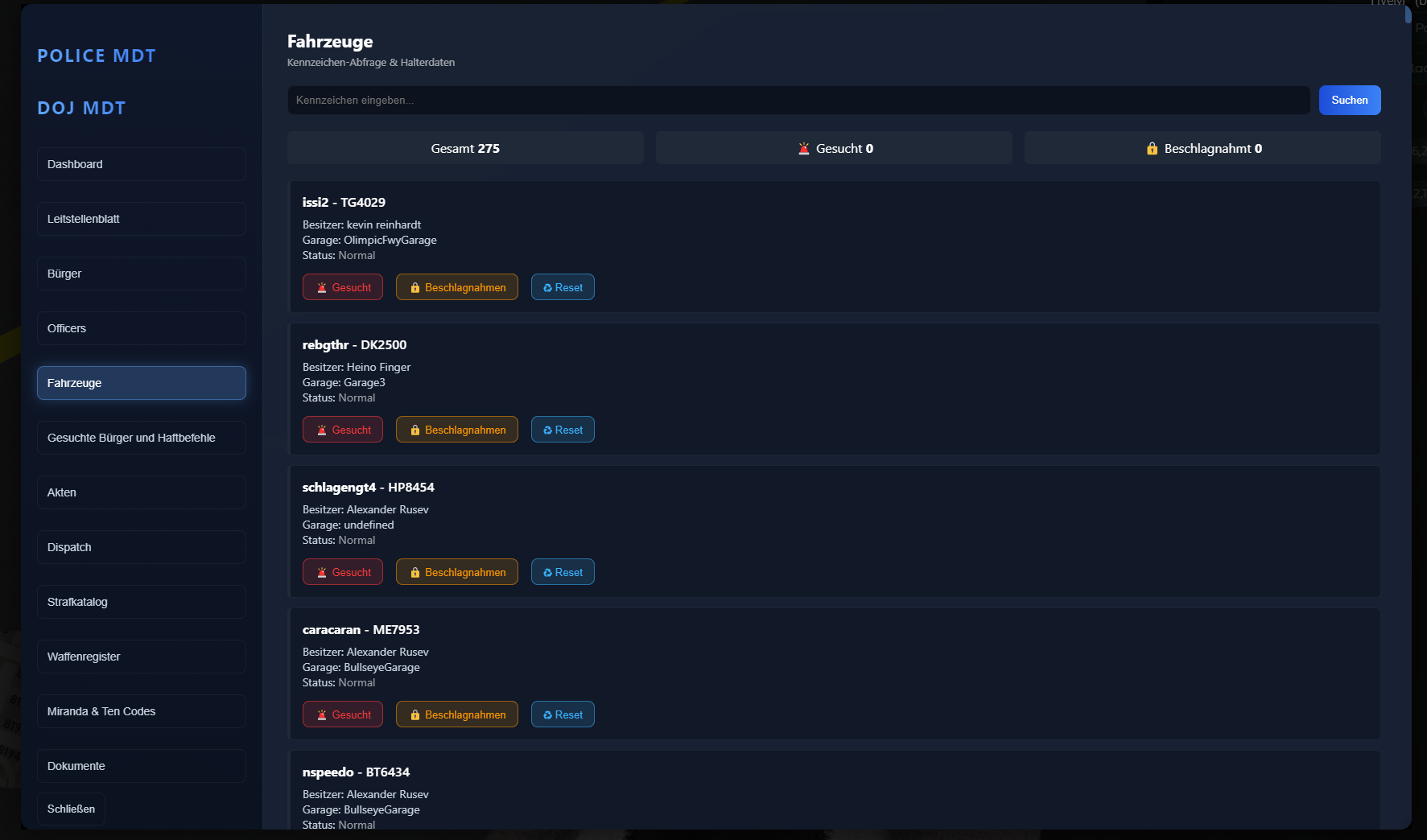This screenshot has width=1427, height=840.
Task: Navigate to Waffenregister
Action: click(141, 657)
